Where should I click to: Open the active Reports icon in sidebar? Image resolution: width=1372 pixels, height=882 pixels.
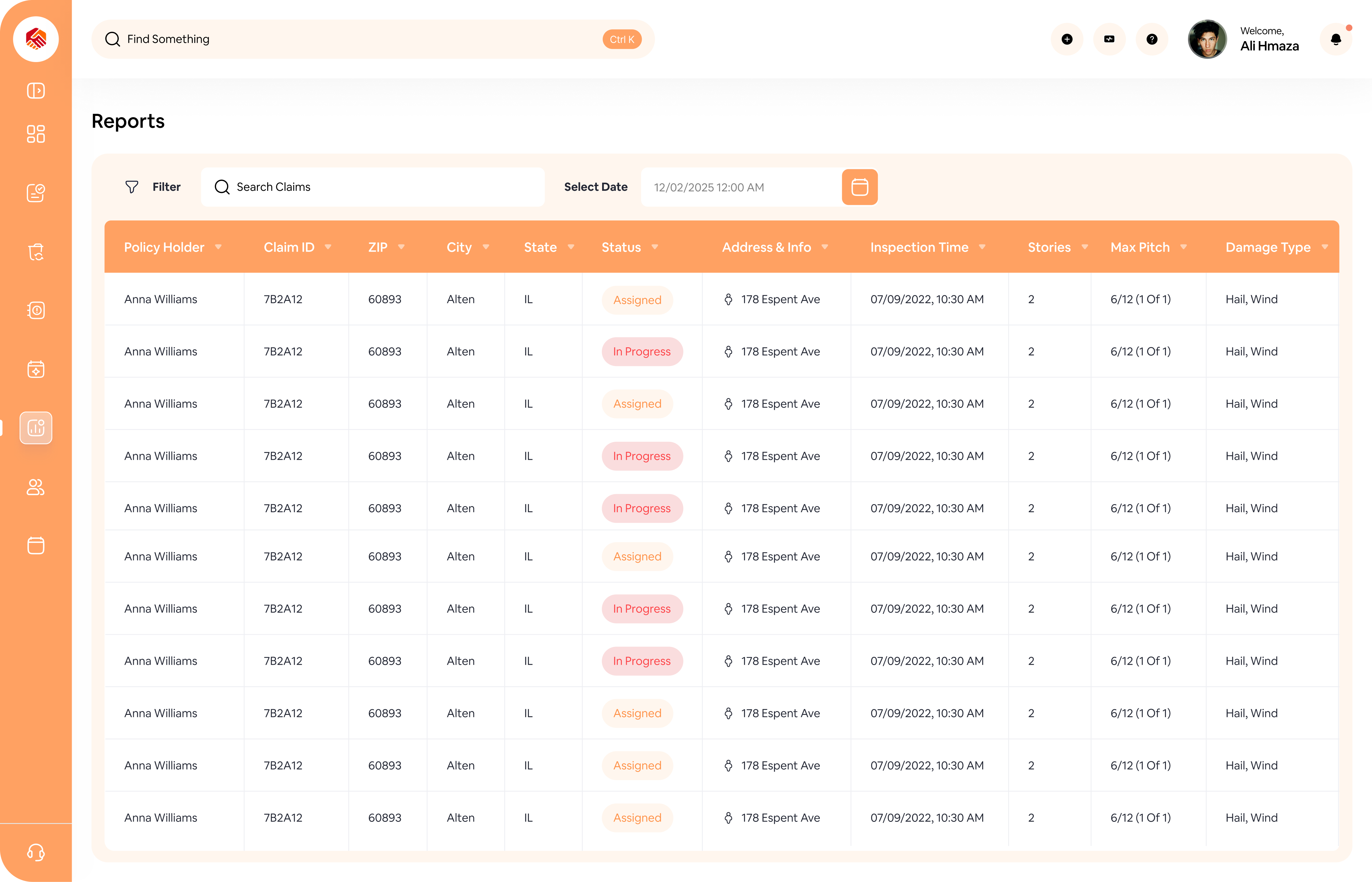[36, 428]
